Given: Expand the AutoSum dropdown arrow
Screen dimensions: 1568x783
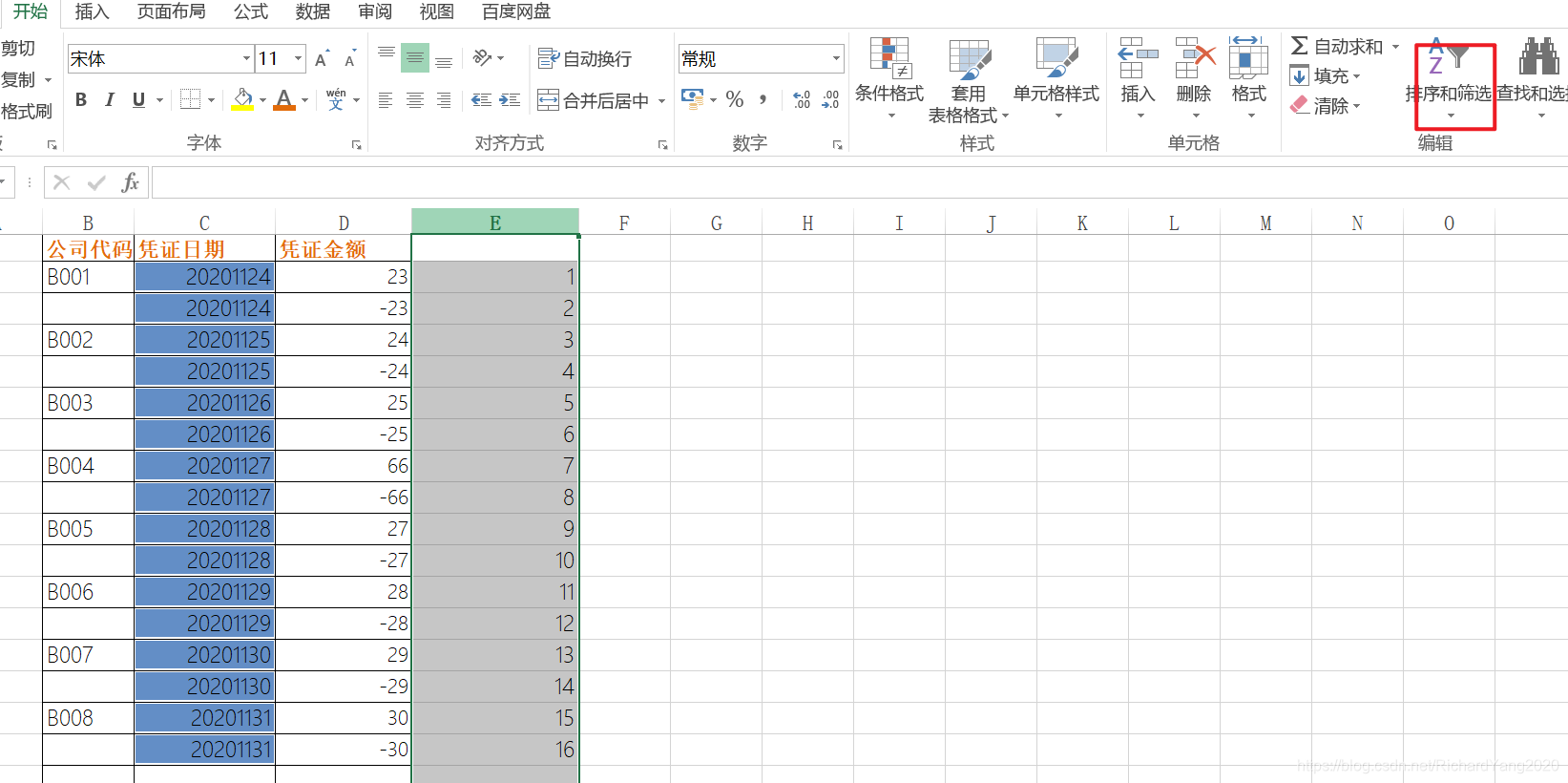Looking at the screenshot, I should coord(1395,46).
